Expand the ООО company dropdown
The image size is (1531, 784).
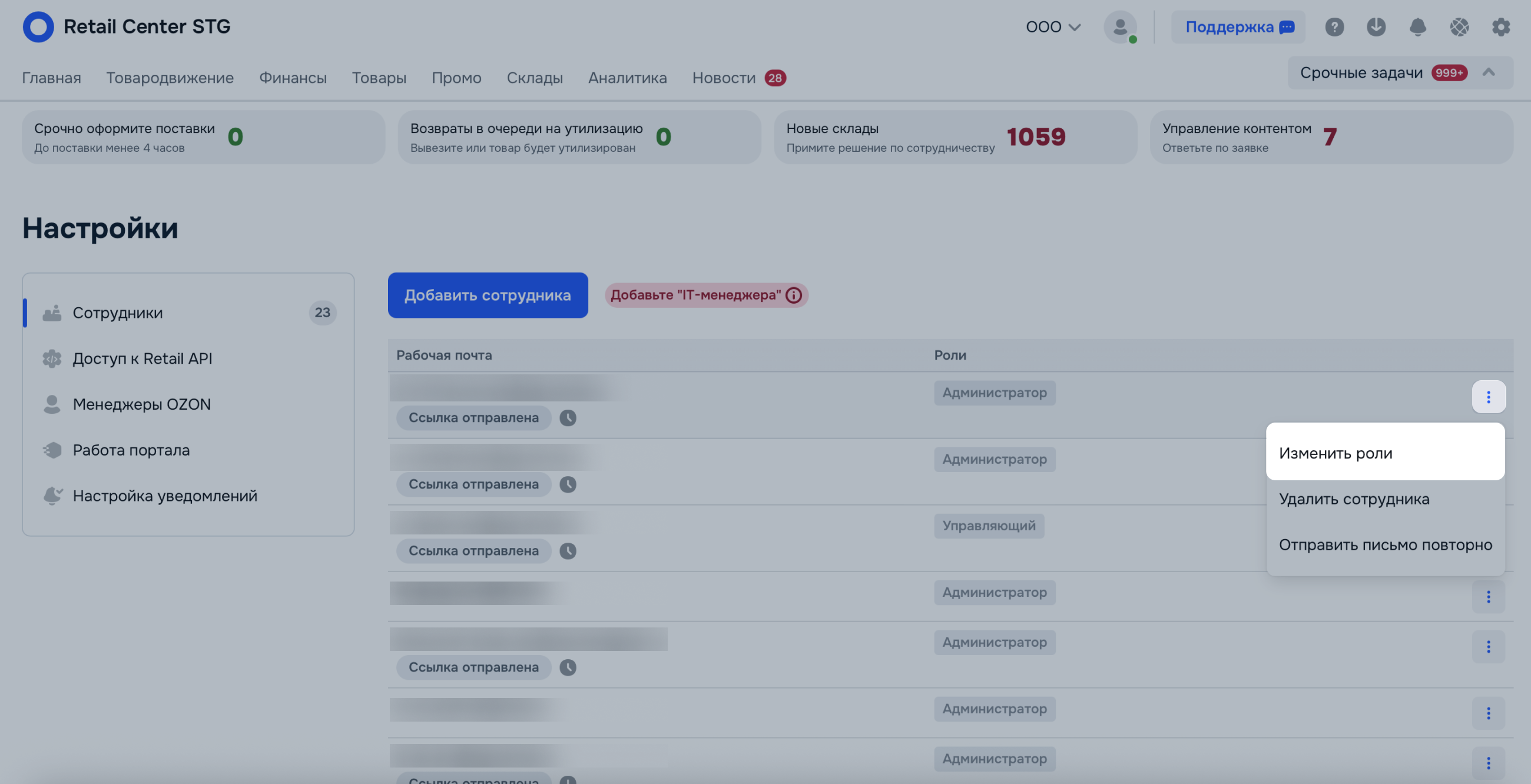click(x=1053, y=26)
